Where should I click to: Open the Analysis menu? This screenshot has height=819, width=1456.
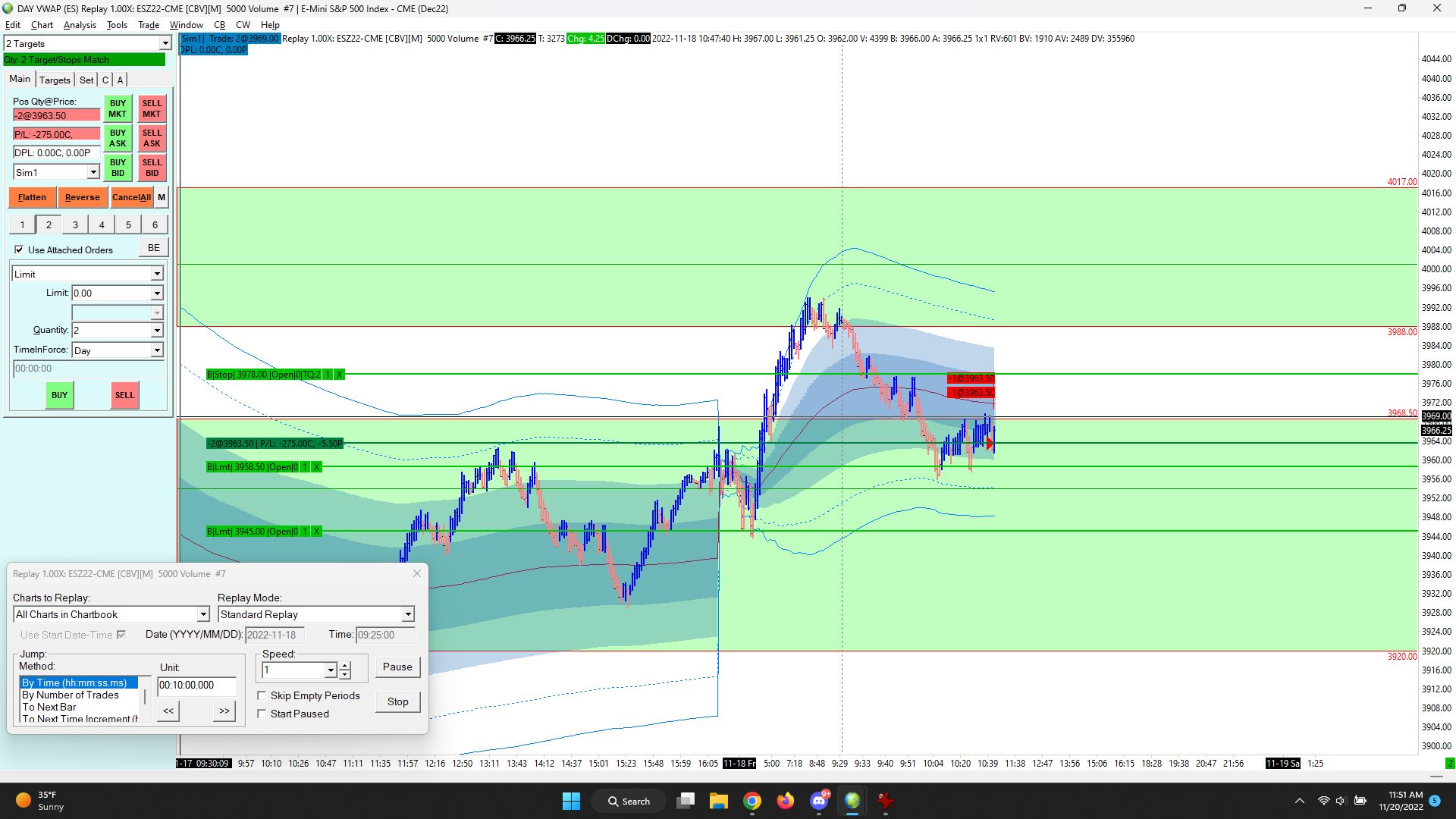tap(80, 25)
